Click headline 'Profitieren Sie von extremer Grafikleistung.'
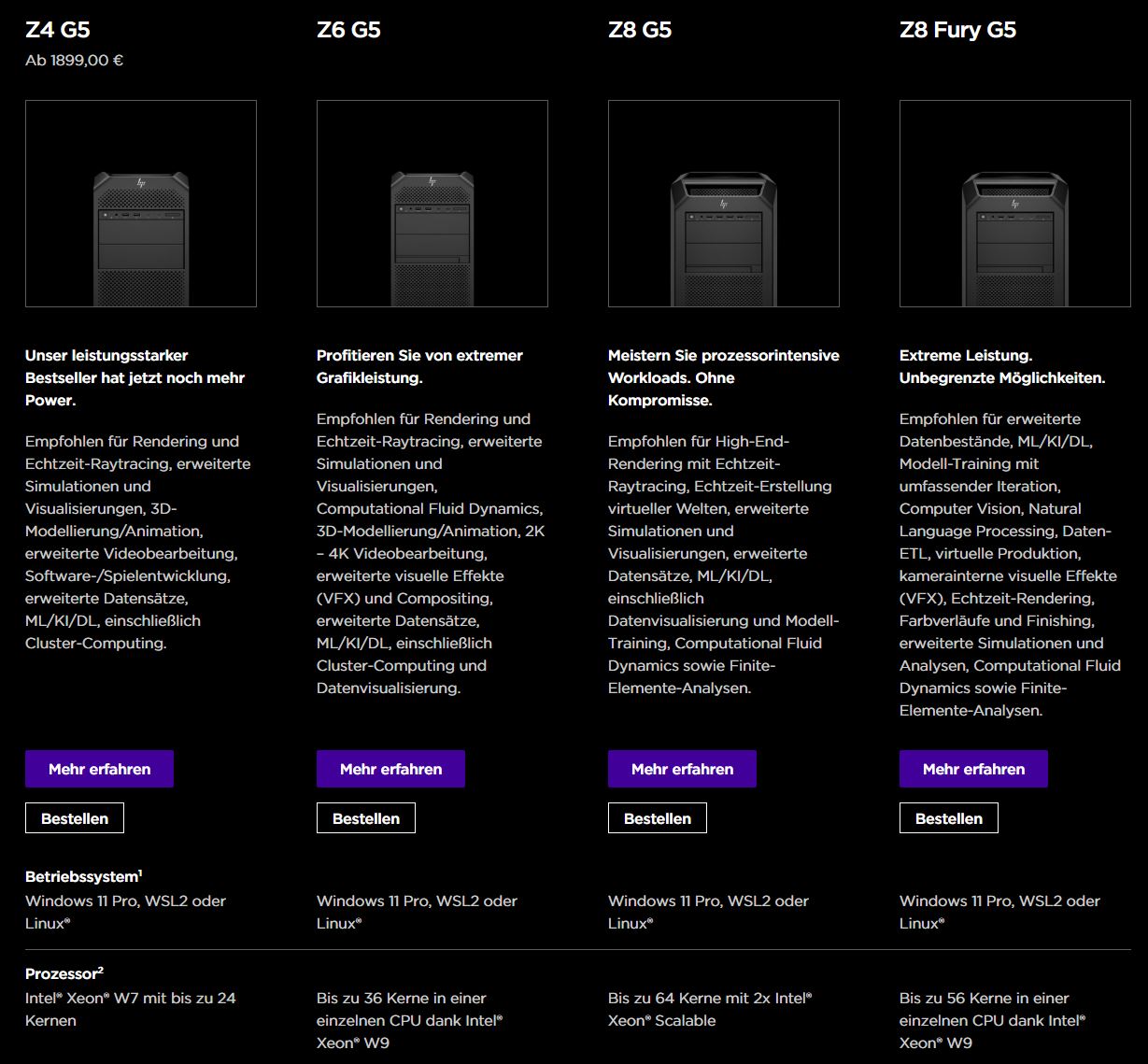Screen dimensions: 1148x1064 coord(419,366)
